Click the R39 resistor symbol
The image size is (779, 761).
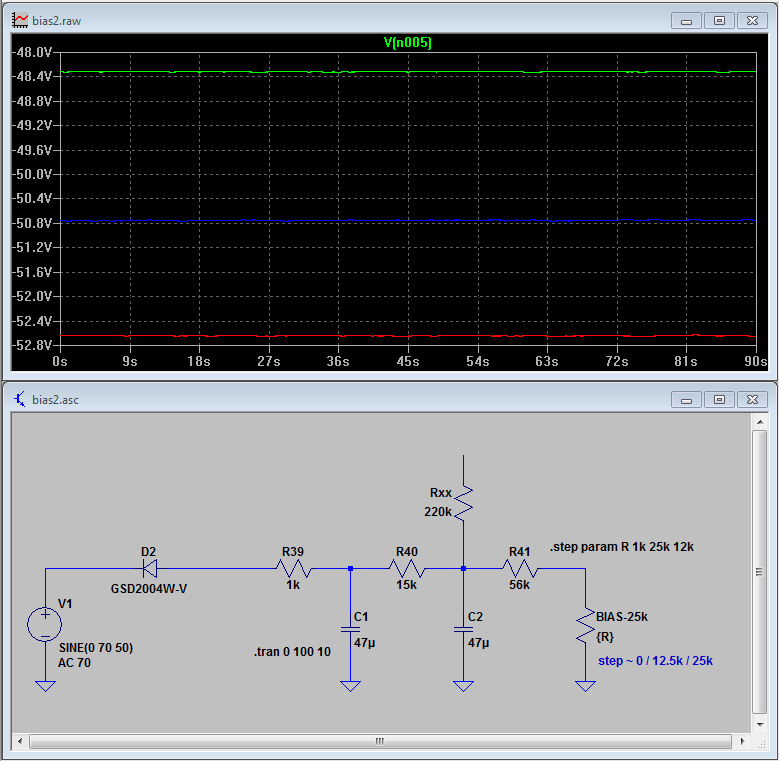pos(293,569)
